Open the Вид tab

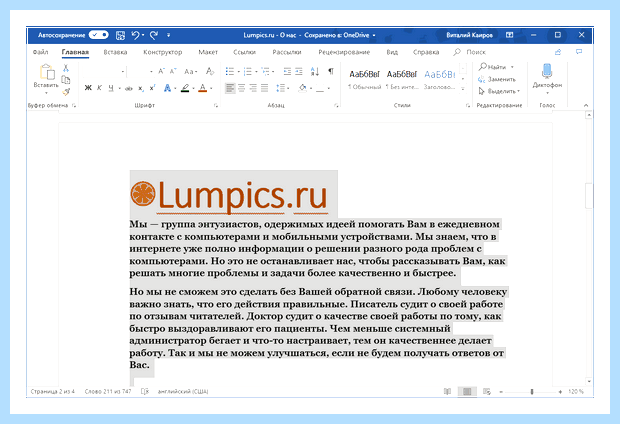coord(392,52)
